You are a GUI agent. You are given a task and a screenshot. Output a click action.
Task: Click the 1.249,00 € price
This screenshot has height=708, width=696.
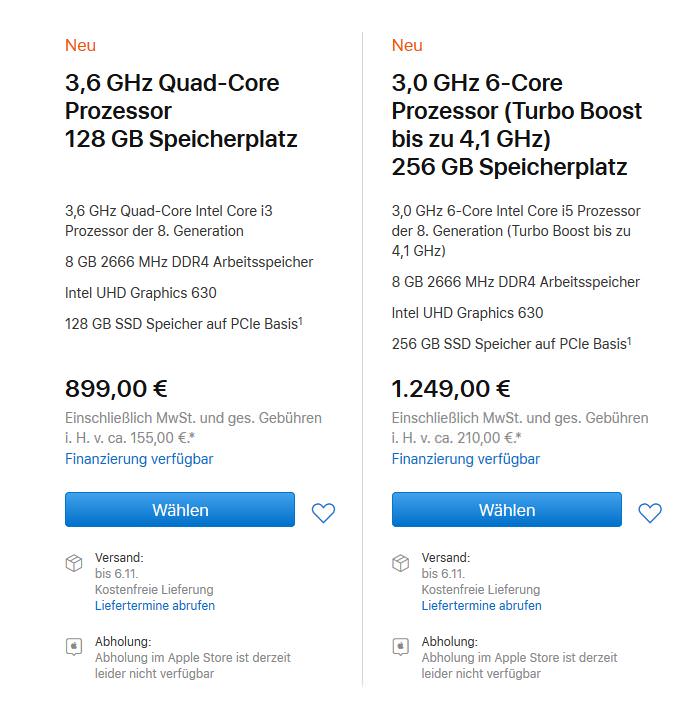[x=451, y=388]
